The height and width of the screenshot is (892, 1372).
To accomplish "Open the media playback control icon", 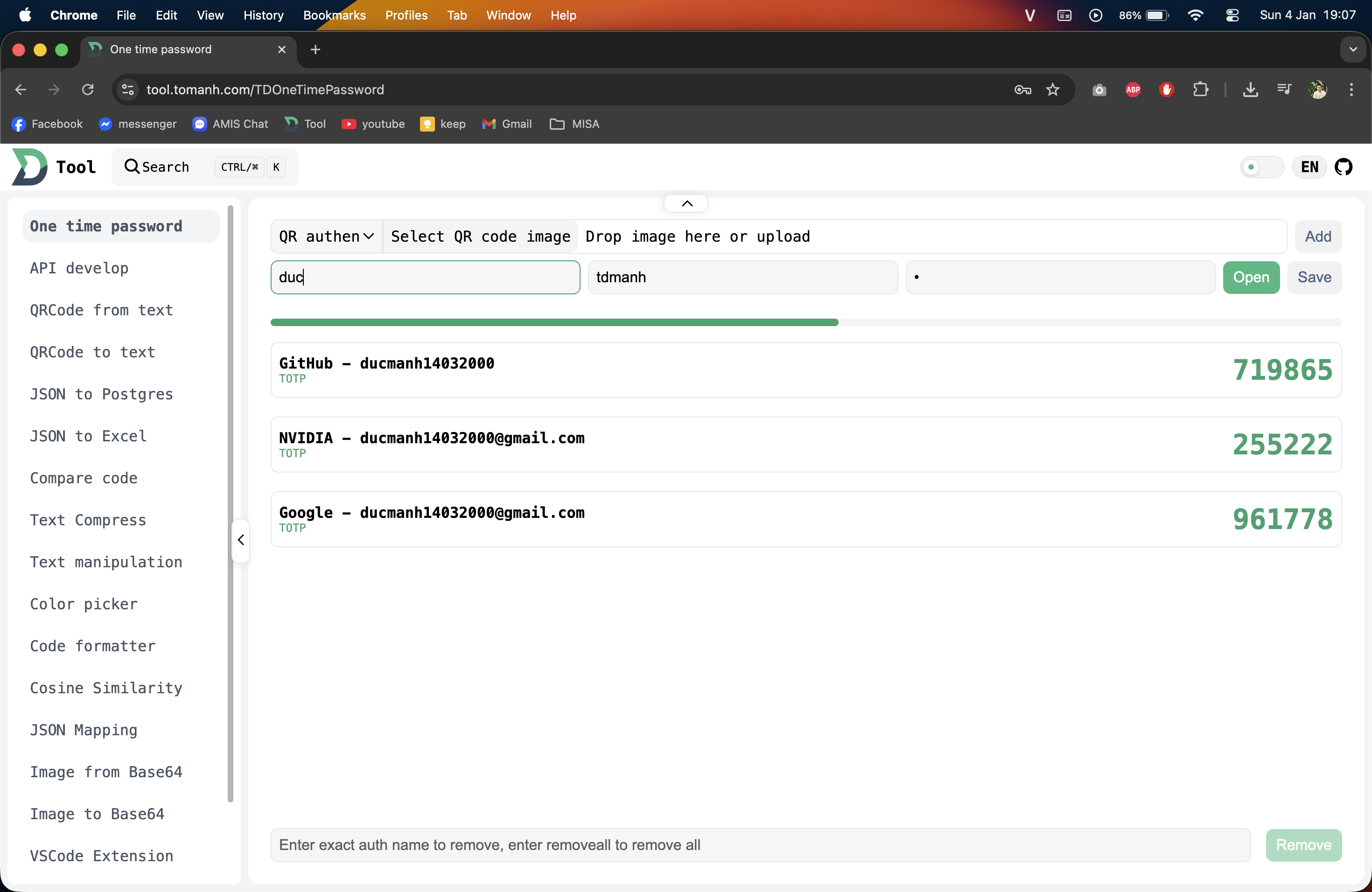I will click(1283, 90).
